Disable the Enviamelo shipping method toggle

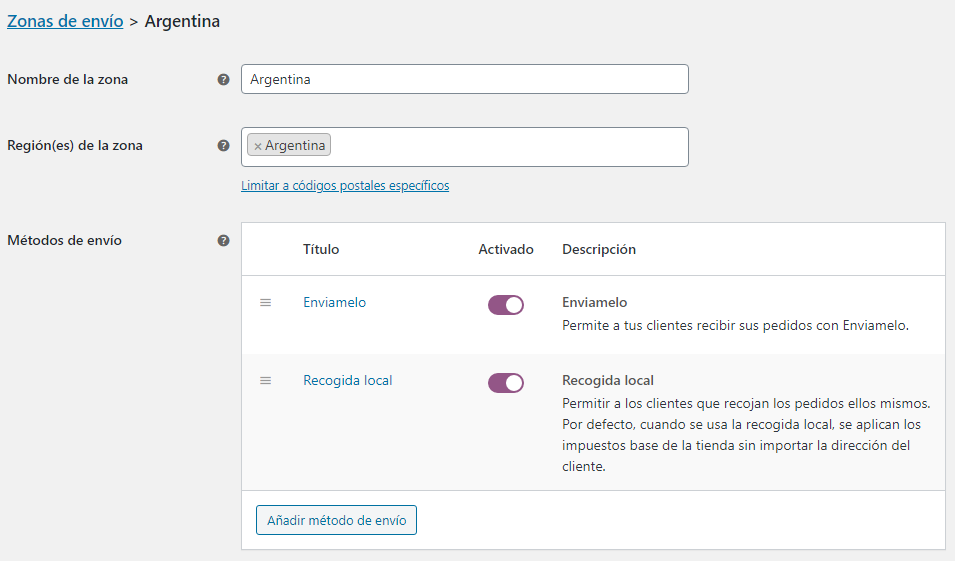(x=506, y=305)
